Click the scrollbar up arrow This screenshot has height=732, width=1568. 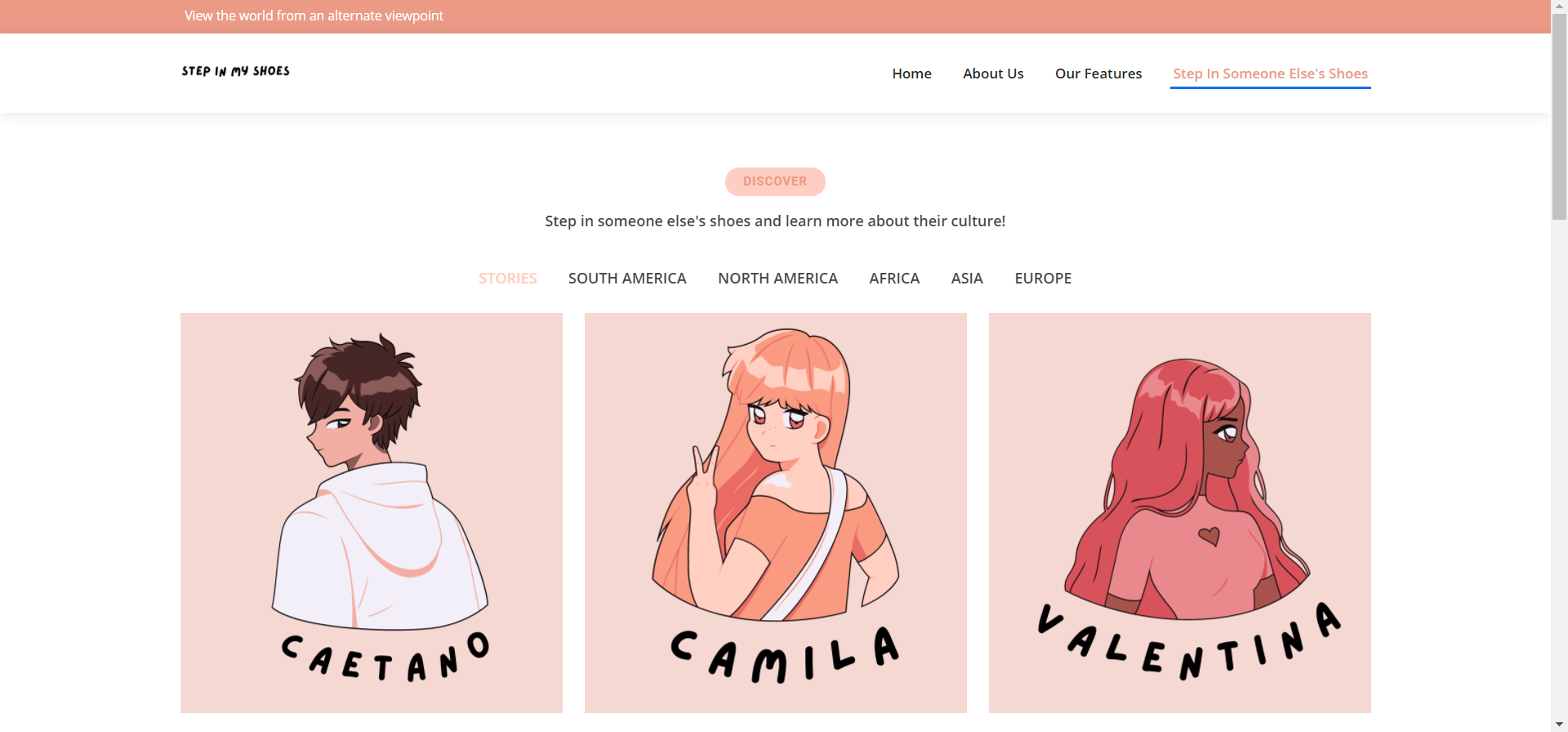(x=1560, y=7)
